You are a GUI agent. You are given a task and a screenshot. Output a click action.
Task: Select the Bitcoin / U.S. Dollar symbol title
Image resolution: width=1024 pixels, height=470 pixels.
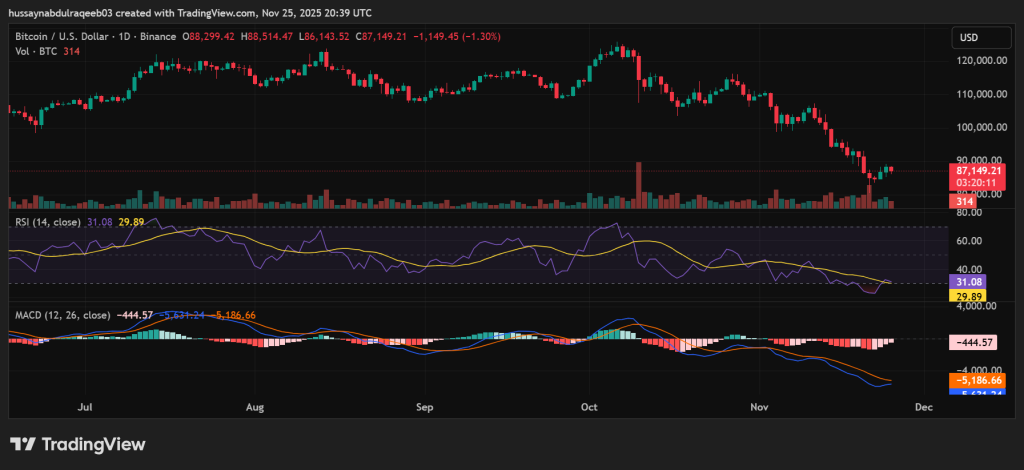click(x=62, y=38)
